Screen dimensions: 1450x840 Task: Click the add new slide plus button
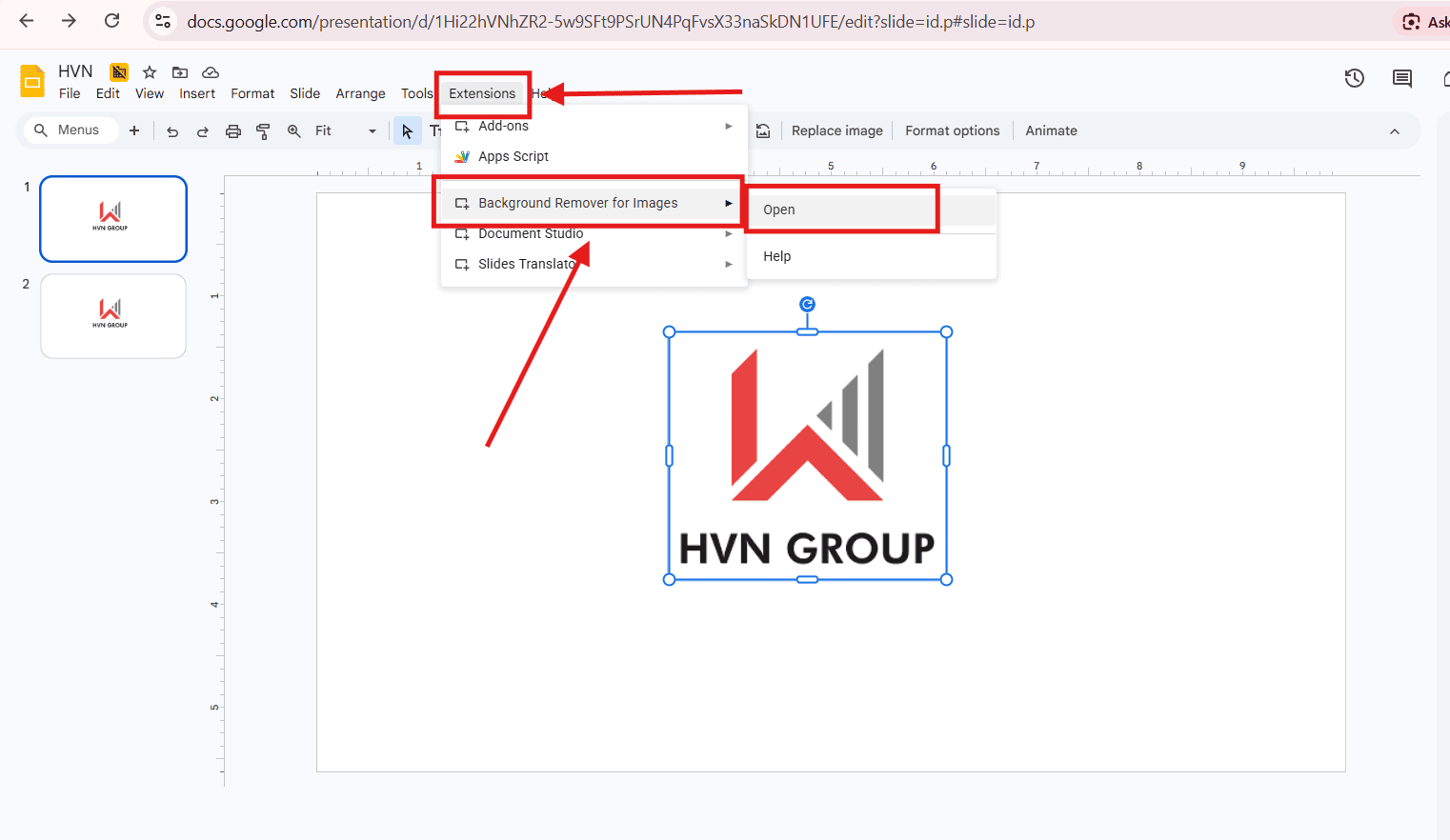(x=134, y=130)
